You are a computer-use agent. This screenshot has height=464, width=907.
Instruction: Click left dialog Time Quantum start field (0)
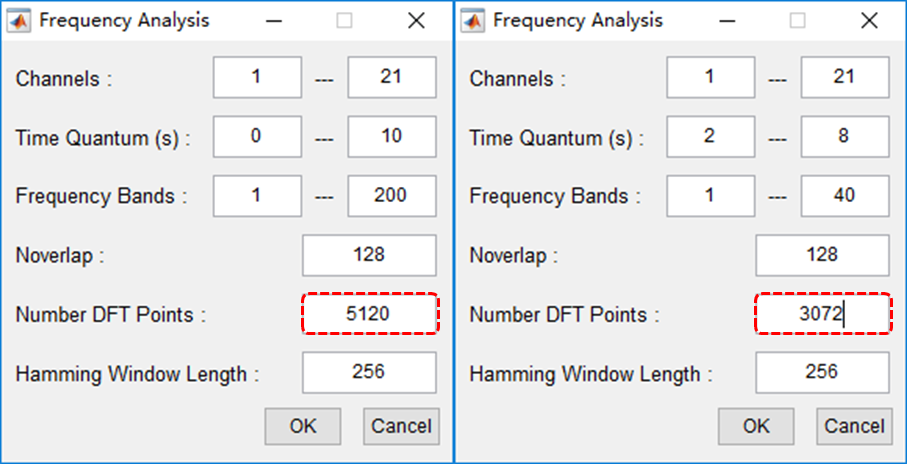point(257,137)
